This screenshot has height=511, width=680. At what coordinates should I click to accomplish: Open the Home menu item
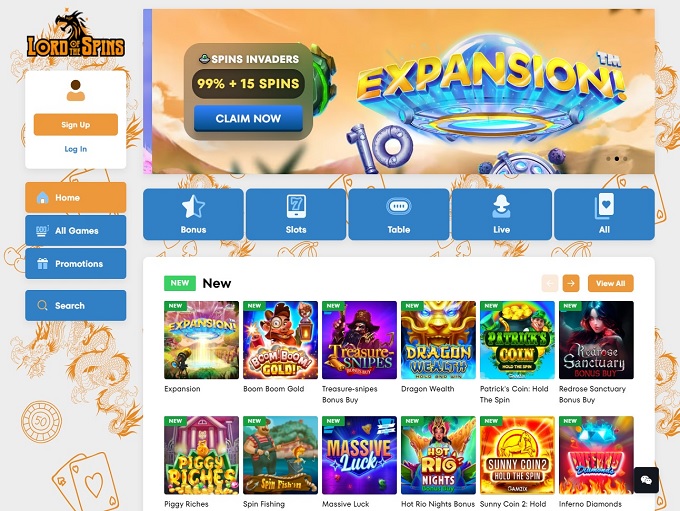tap(75, 197)
